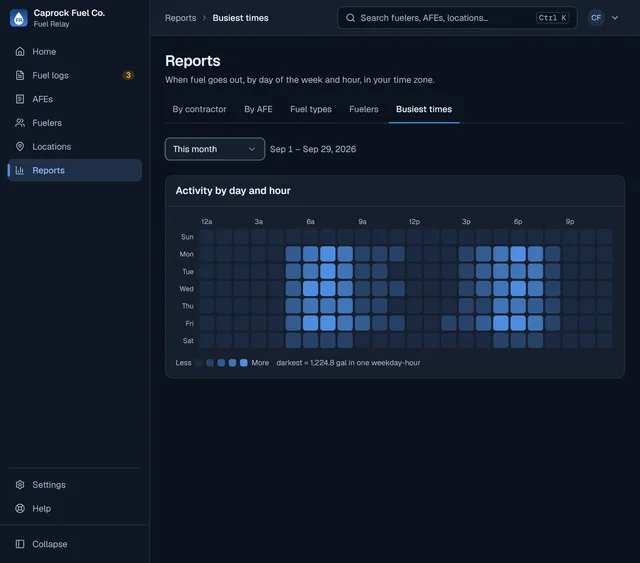Switch to the By contractor tab
The image size is (640, 563).
pos(199,109)
